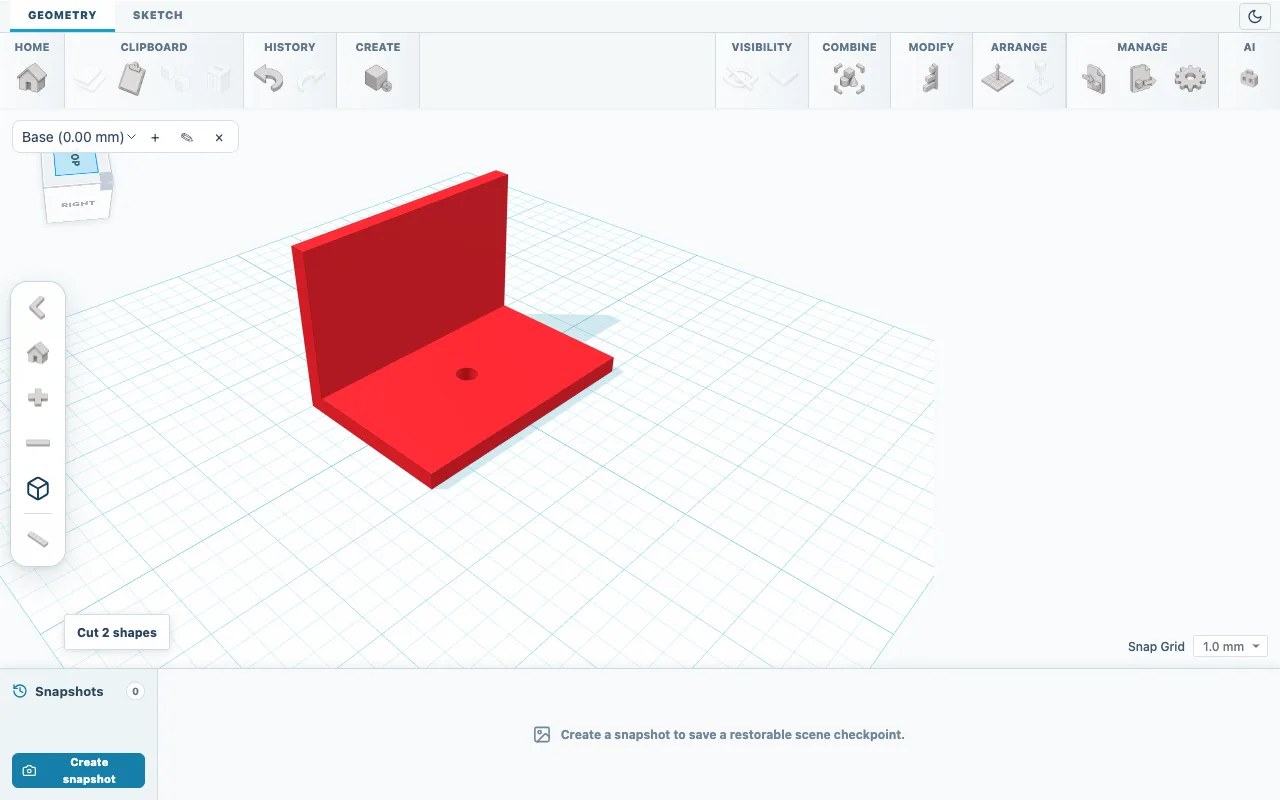Toggle dark mode moon button
1280x800 pixels.
click(x=1255, y=16)
